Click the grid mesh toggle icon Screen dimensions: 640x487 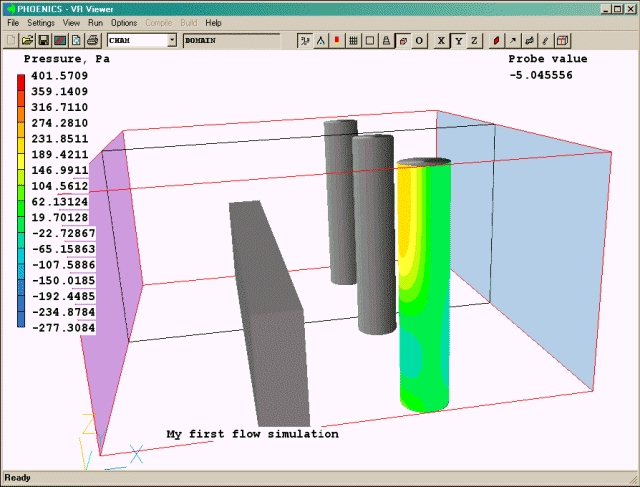354,40
